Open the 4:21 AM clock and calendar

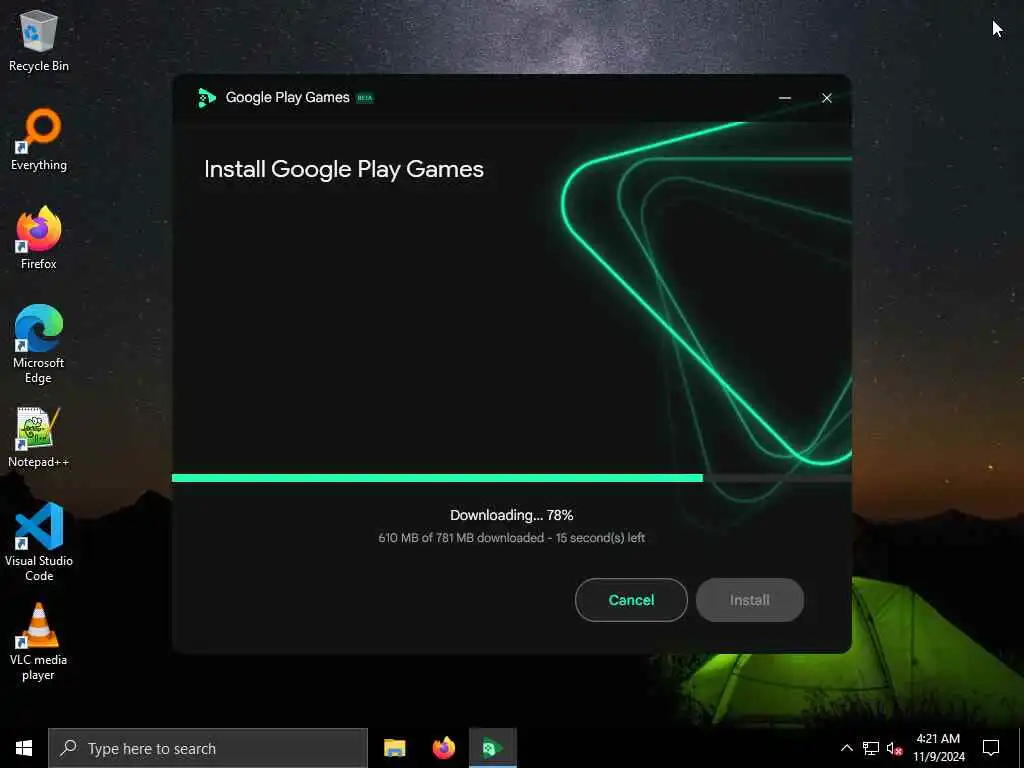click(x=938, y=748)
